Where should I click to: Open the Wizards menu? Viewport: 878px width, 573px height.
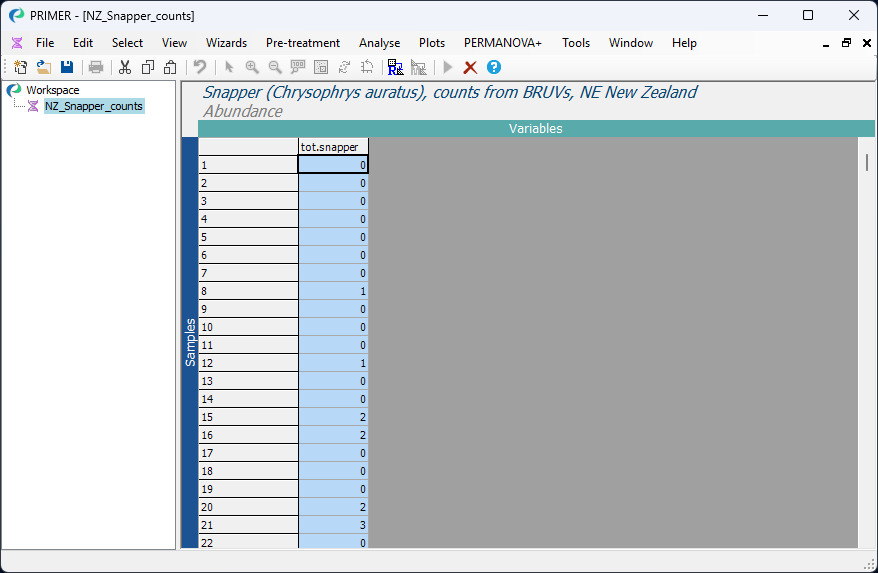coord(226,43)
